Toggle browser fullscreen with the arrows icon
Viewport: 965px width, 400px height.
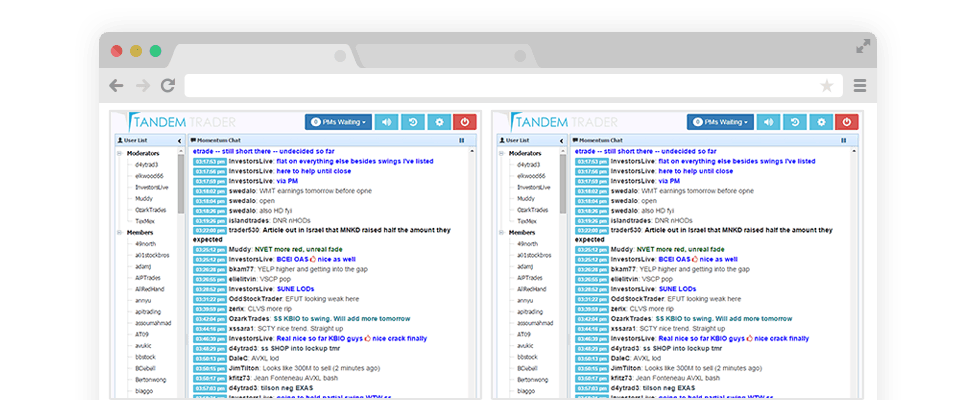pyautogui.click(x=863, y=46)
